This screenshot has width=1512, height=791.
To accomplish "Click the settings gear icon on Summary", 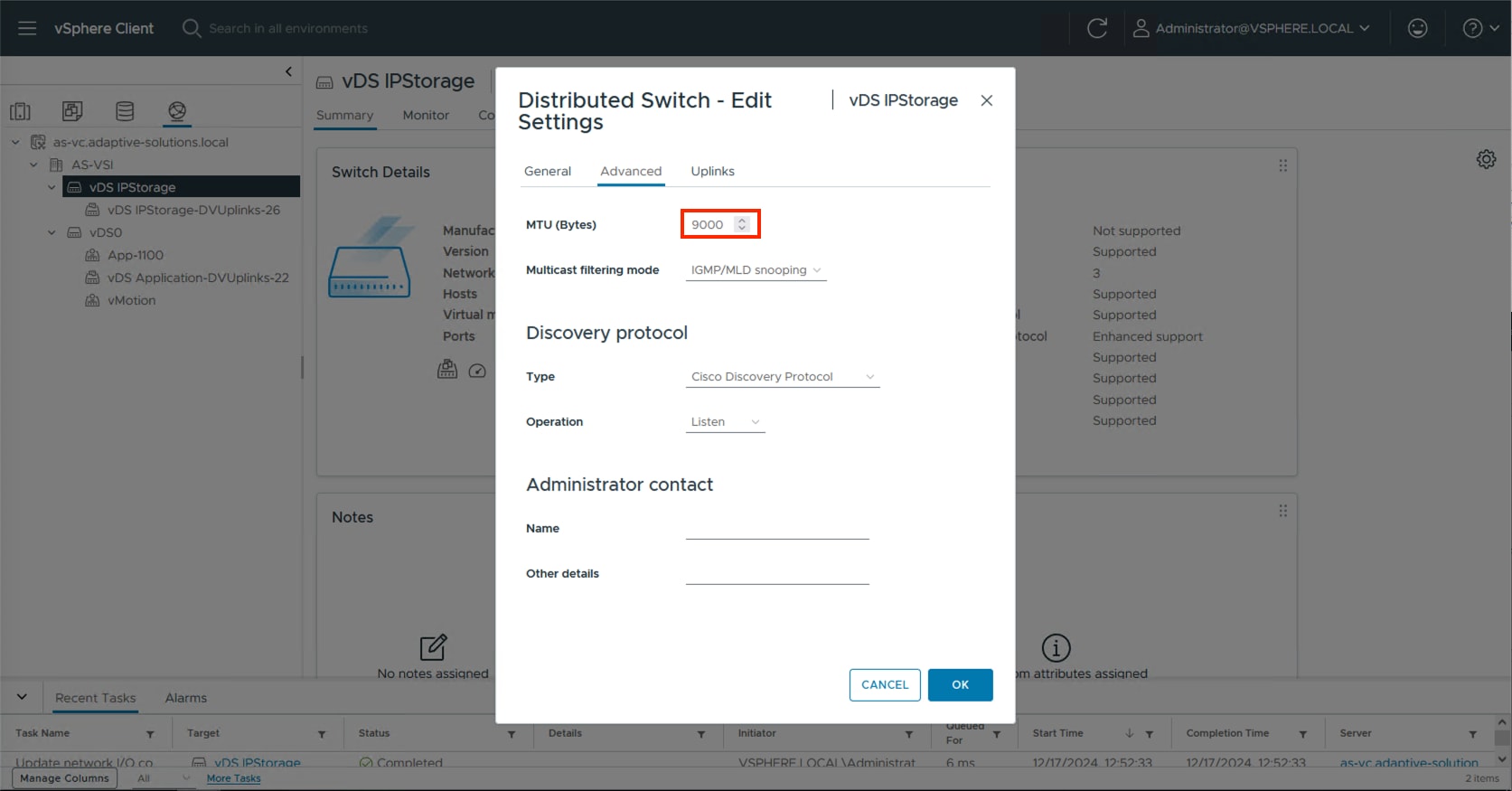I will [1486, 160].
